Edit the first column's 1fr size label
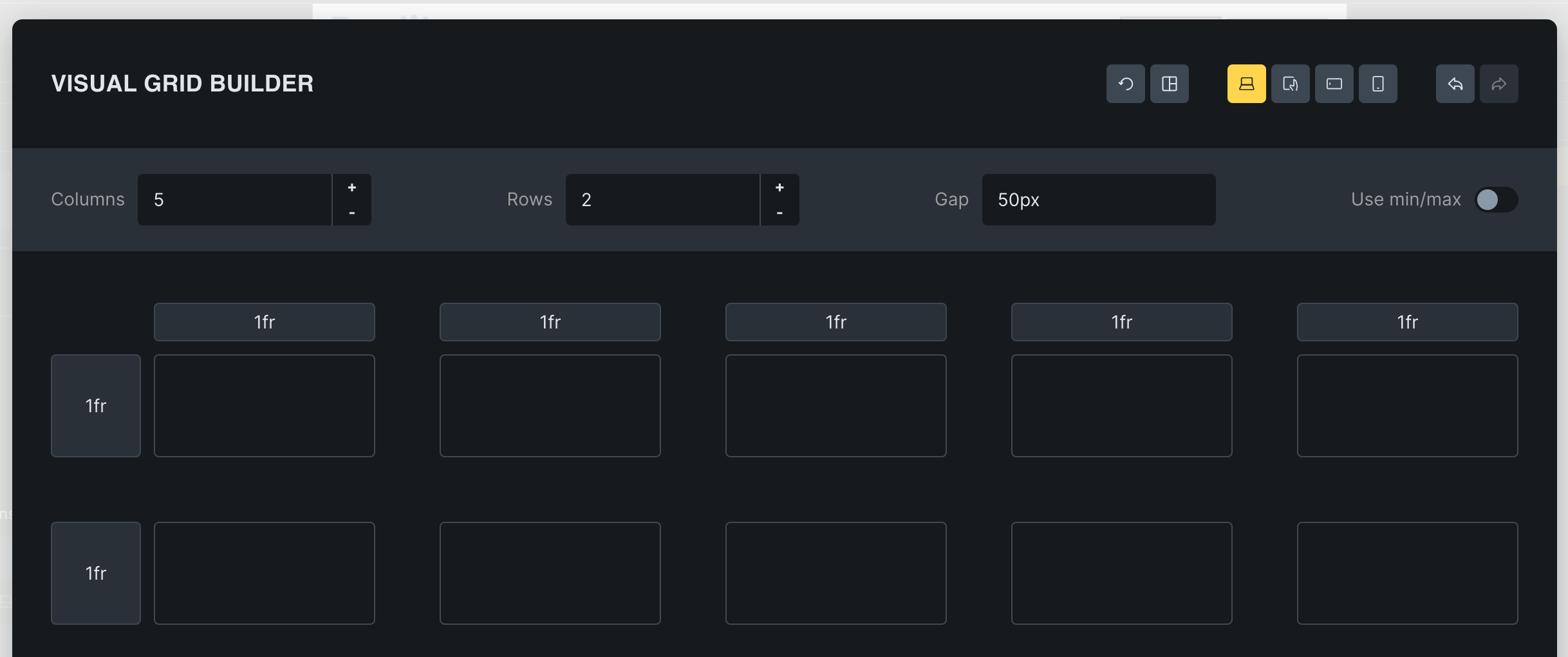This screenshot has width=1568, height=657. (264, 322)
